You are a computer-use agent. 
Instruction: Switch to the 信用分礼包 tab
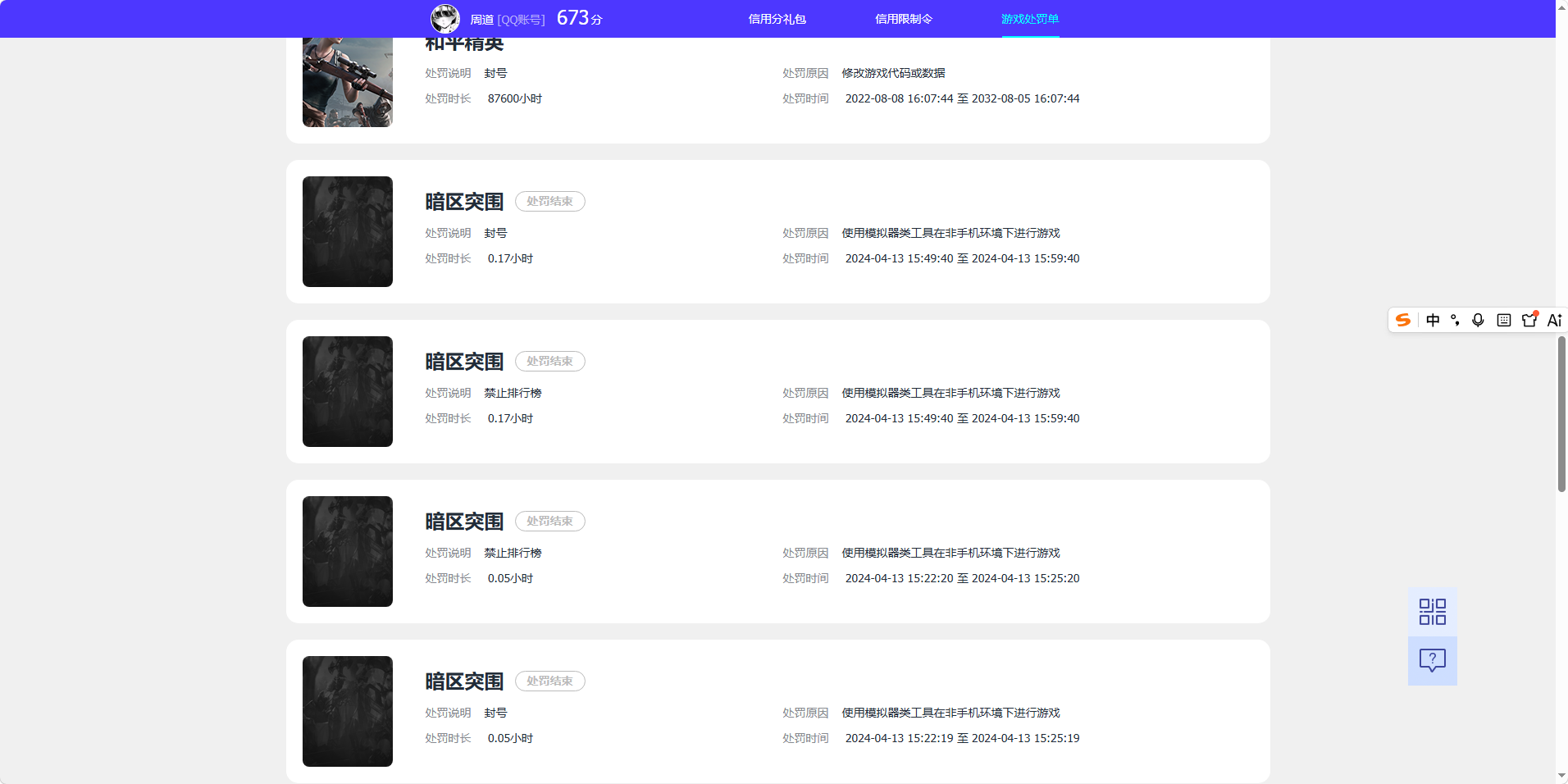click(x=777, y=19)
